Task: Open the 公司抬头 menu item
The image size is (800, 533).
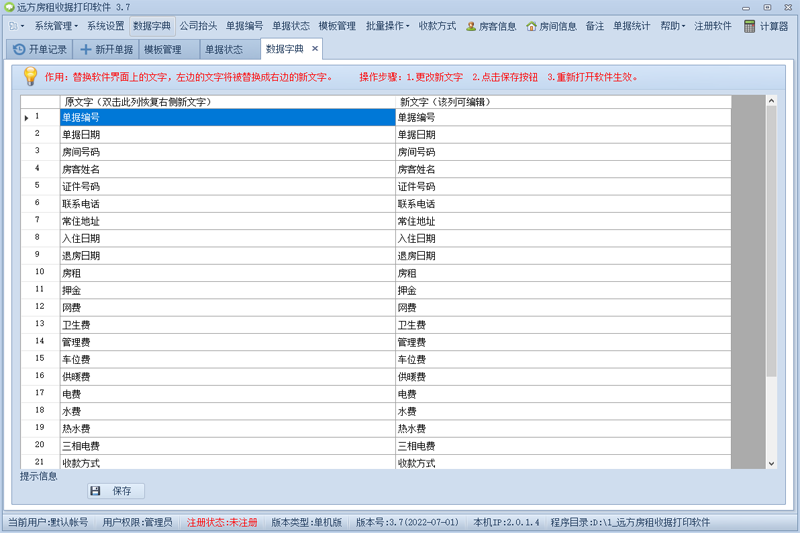Action: (198, 26)
